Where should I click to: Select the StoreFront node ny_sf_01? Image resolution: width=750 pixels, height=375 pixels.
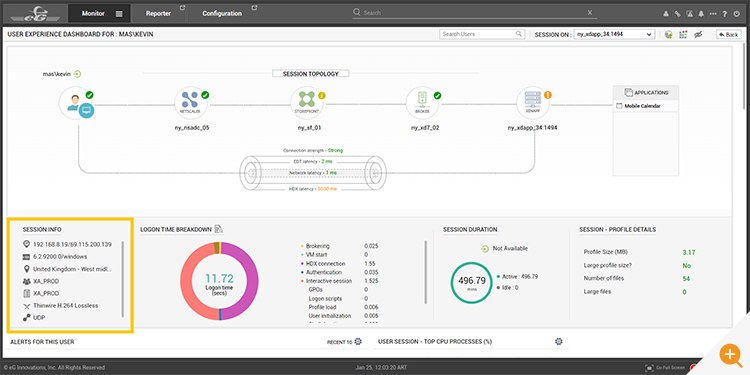point(308,104)
